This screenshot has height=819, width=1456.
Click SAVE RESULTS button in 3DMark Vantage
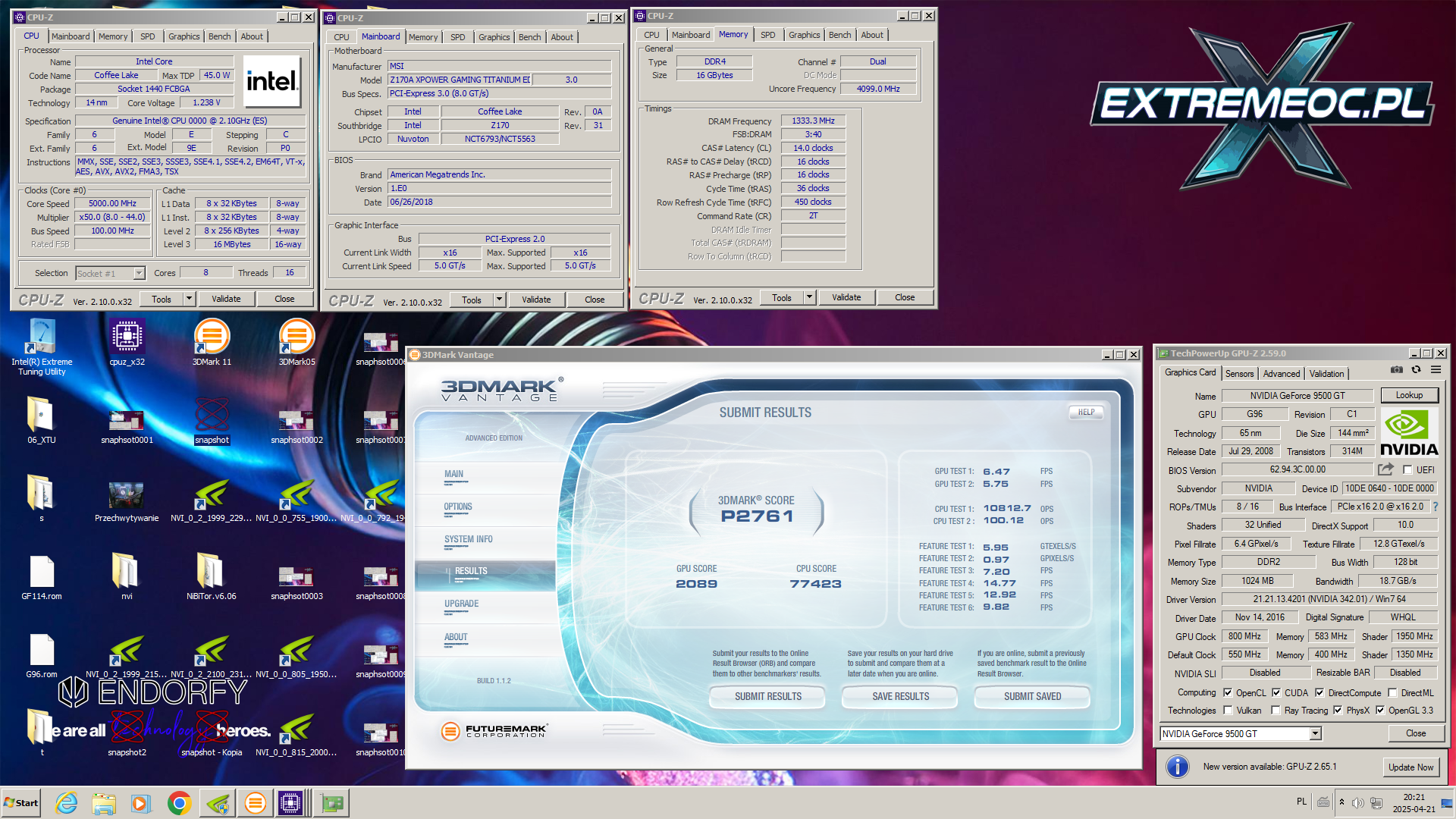coord(900,696)
